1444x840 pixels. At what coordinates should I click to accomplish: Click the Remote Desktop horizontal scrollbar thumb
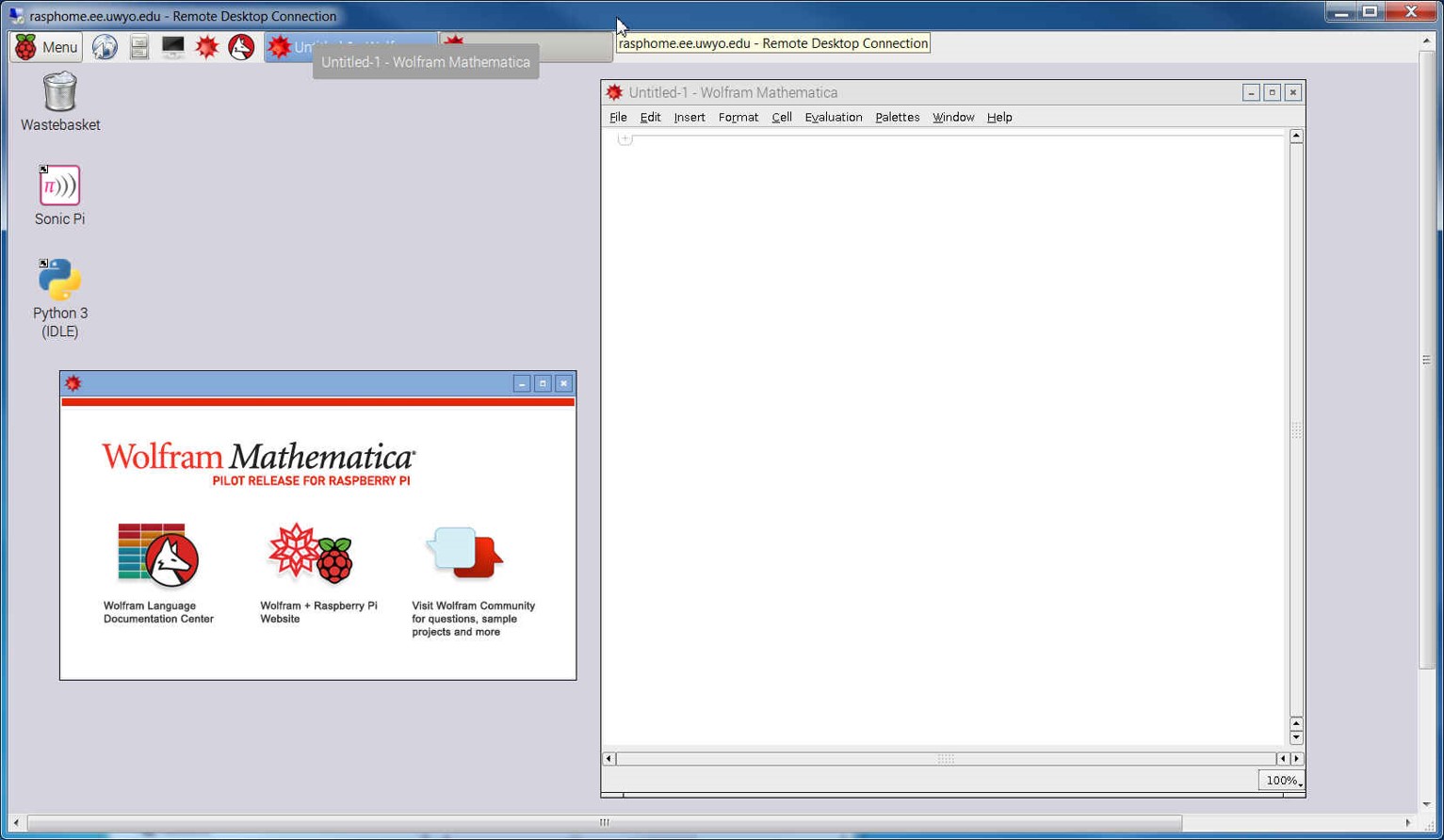click(x=604, y=823)
